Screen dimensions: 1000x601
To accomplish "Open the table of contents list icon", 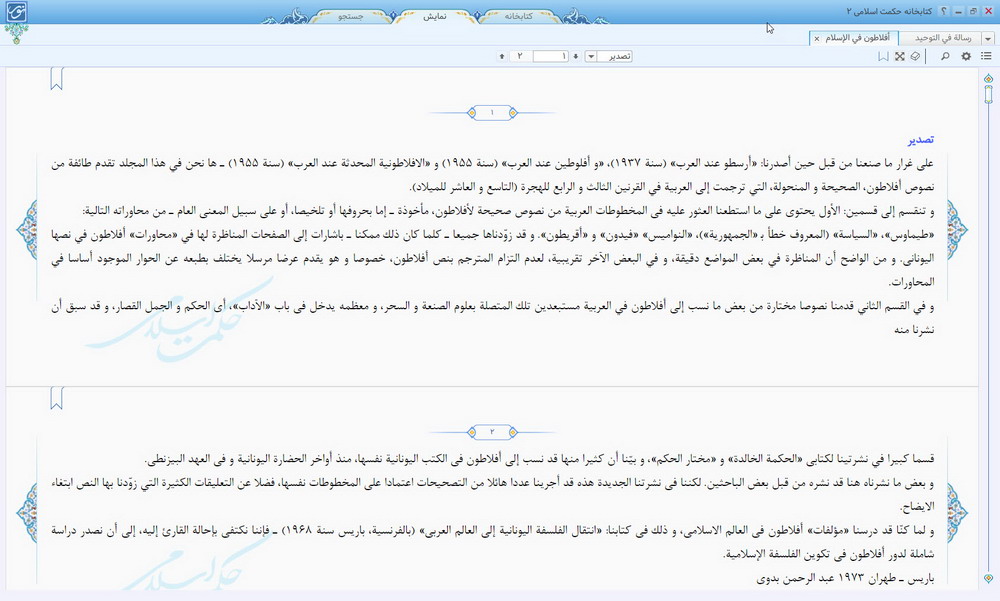I will [986, 56].
